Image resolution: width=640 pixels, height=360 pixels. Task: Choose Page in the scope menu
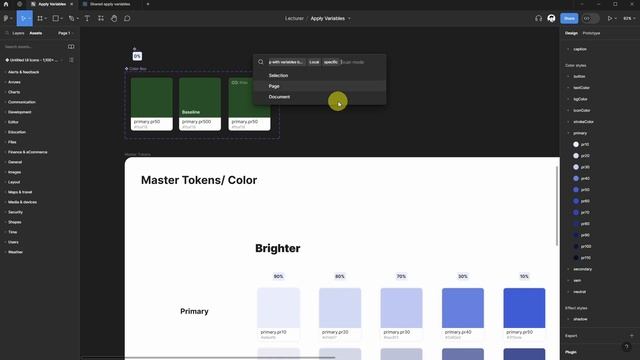pos(320,86)
